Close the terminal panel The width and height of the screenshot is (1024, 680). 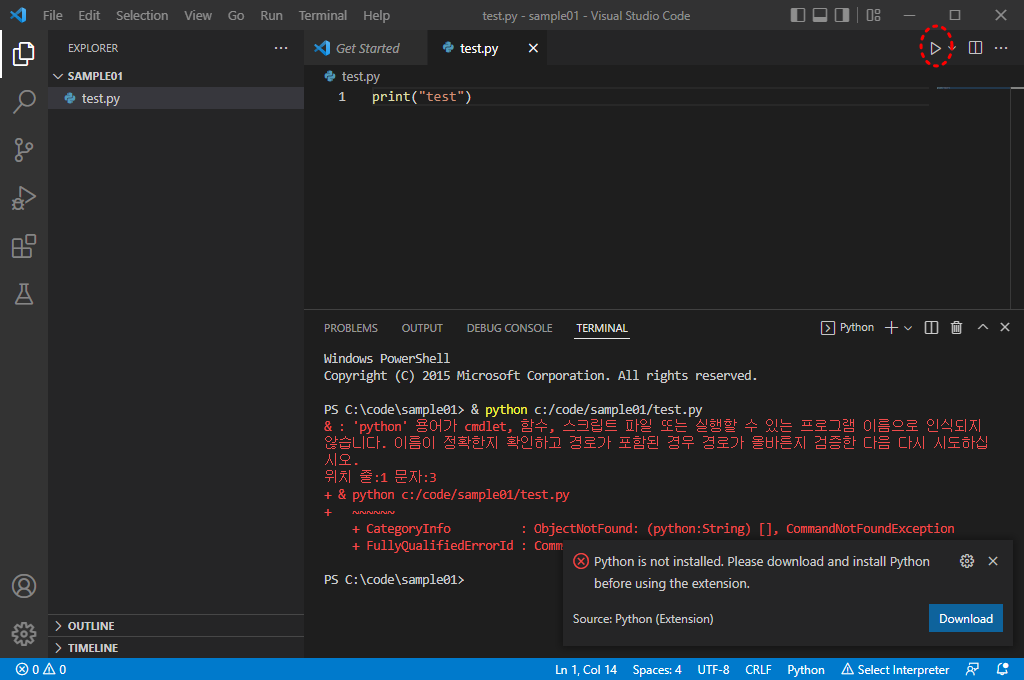[1004, 327]
